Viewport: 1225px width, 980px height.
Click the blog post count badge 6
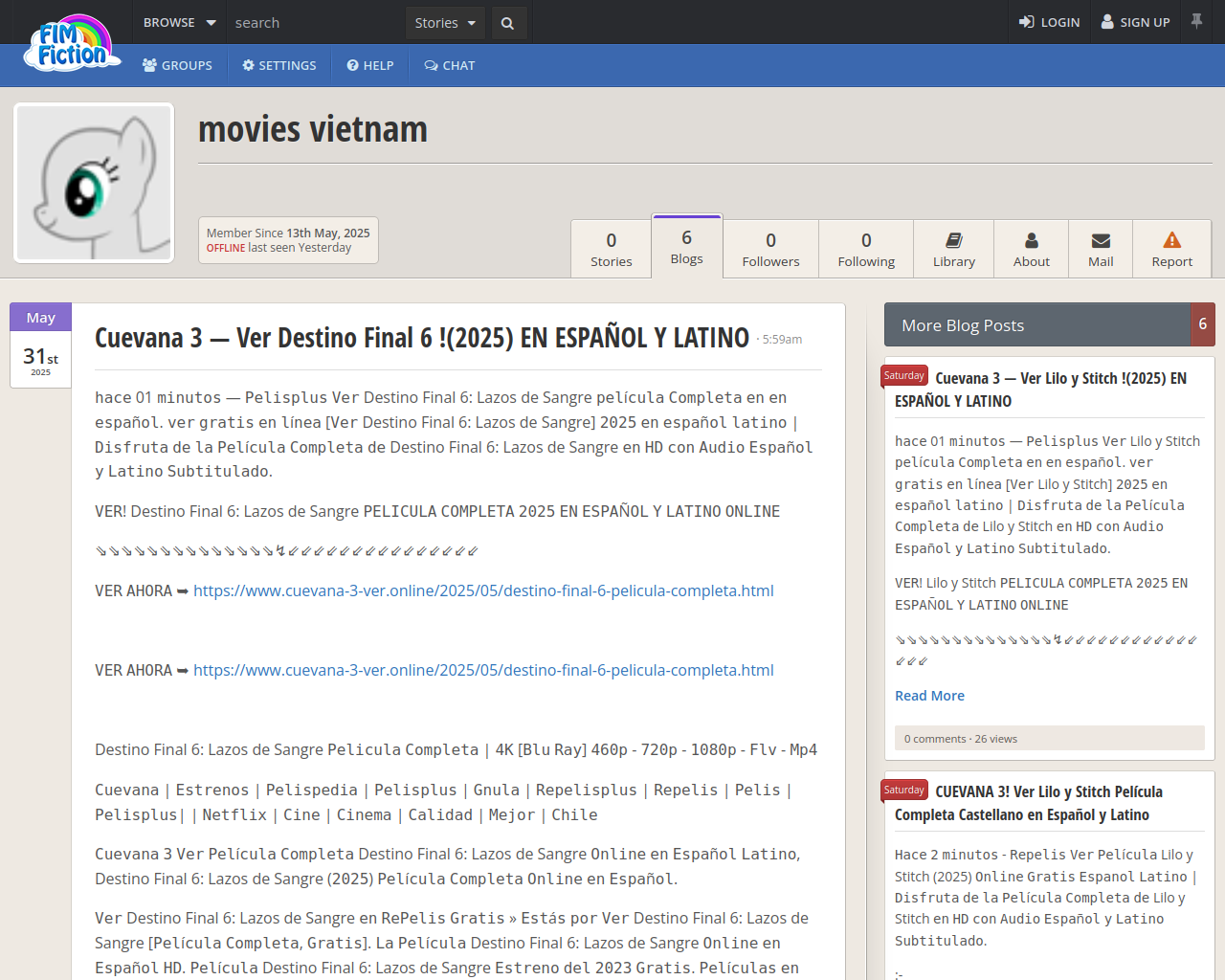pos(1203,324)
